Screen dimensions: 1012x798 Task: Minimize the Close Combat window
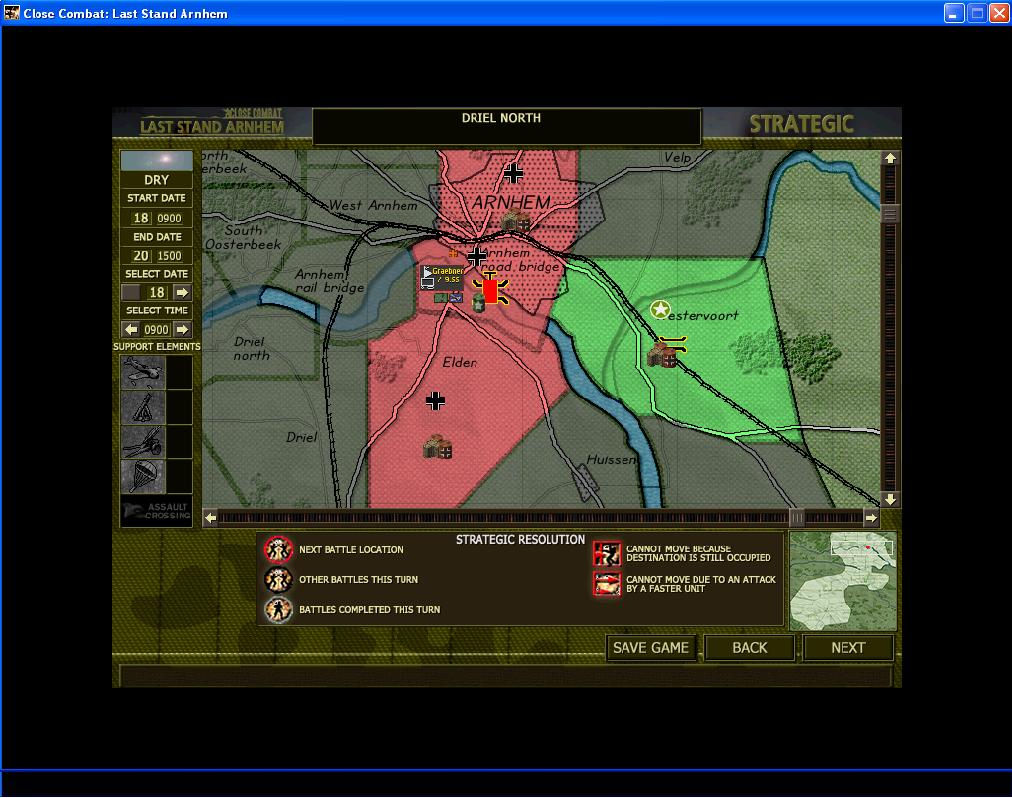coord(954,13)
